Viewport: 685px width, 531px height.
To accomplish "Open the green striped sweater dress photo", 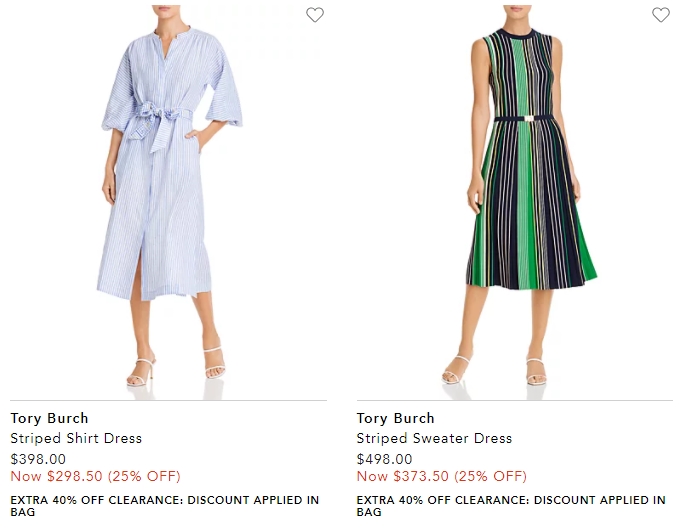I will coord(515,201).
